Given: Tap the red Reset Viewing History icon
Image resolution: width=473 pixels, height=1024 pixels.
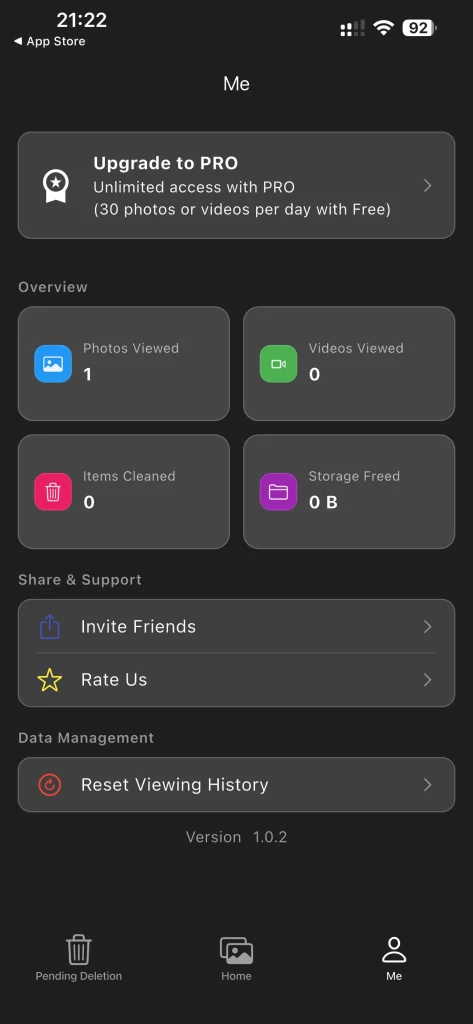Looking at the screenshot, I should [50, 784].
